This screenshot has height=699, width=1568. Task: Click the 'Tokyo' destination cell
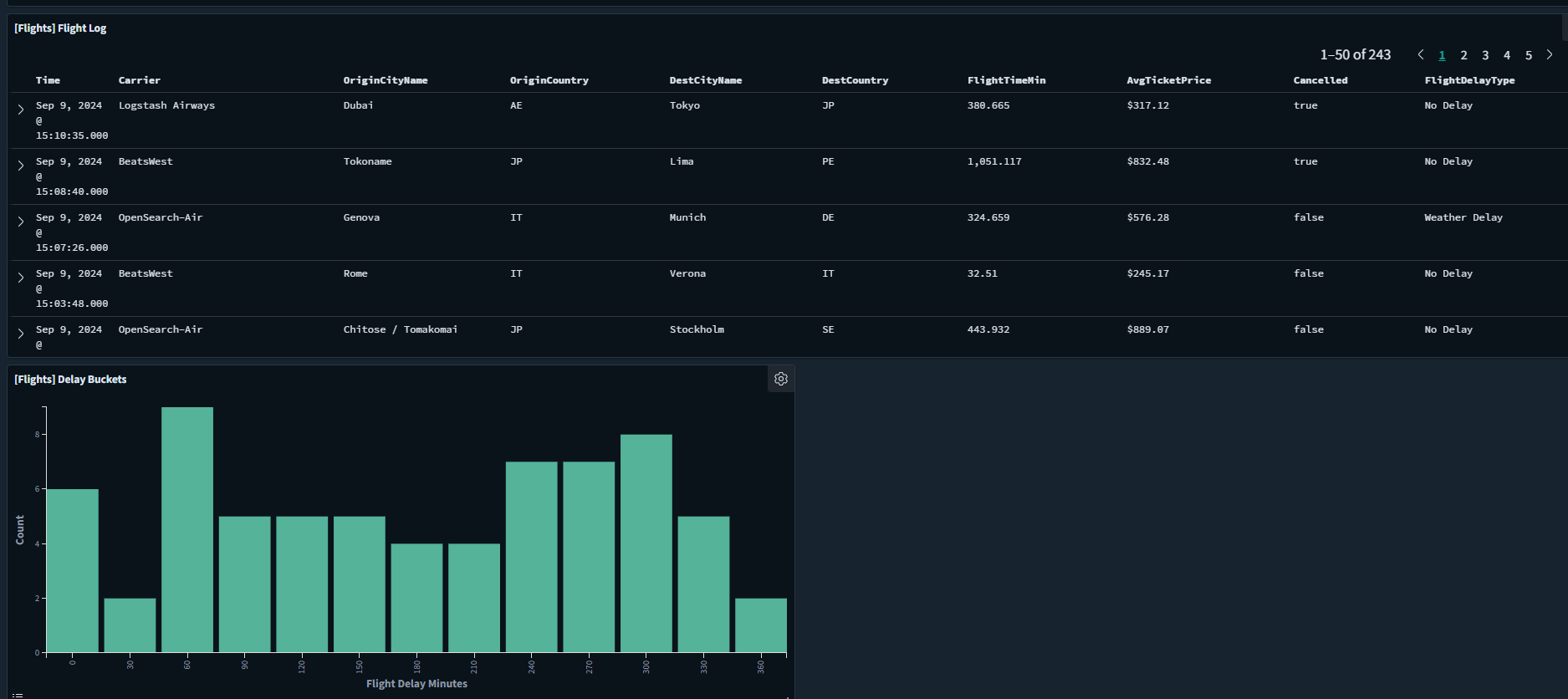tap(685, 105)
